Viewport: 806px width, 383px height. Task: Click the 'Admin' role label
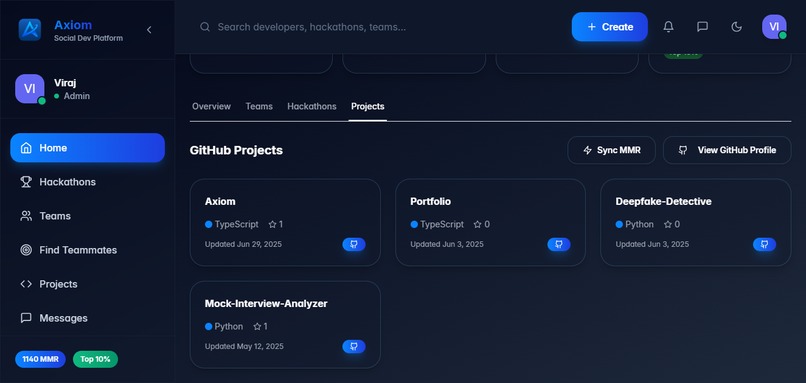coord(77,96)
